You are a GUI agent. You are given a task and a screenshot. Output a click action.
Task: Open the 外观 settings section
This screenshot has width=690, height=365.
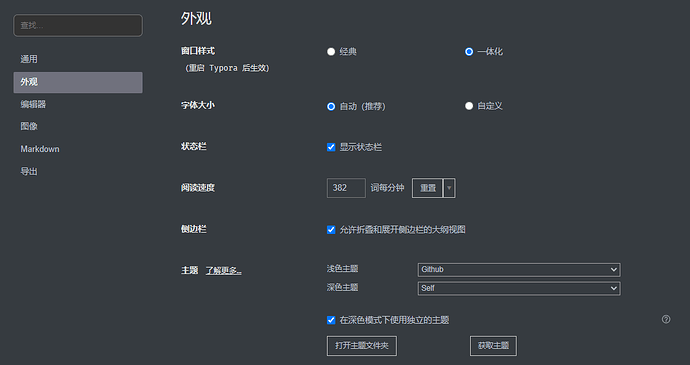tap(78, 82)
